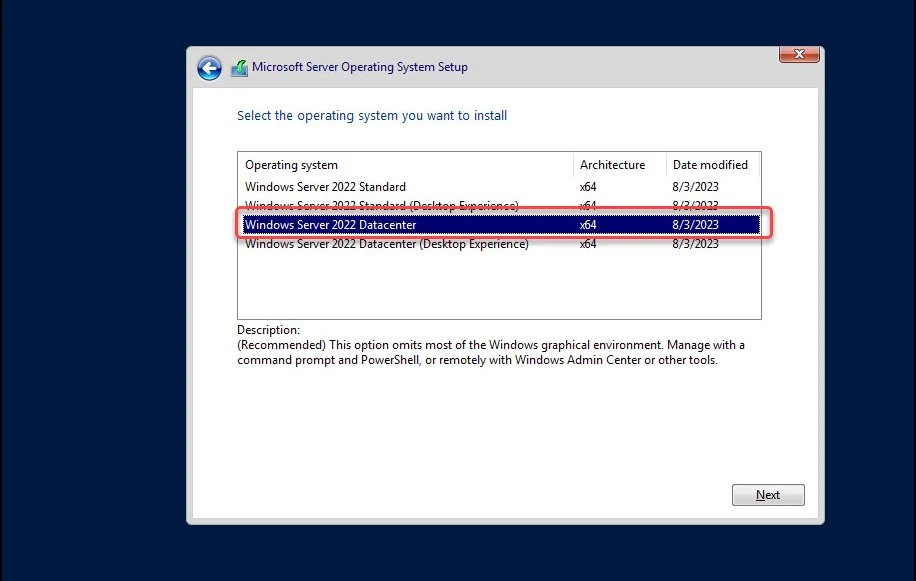Close the Server Operating System Setup window
This screenshot has width=916, height=581.
[799, 54]
